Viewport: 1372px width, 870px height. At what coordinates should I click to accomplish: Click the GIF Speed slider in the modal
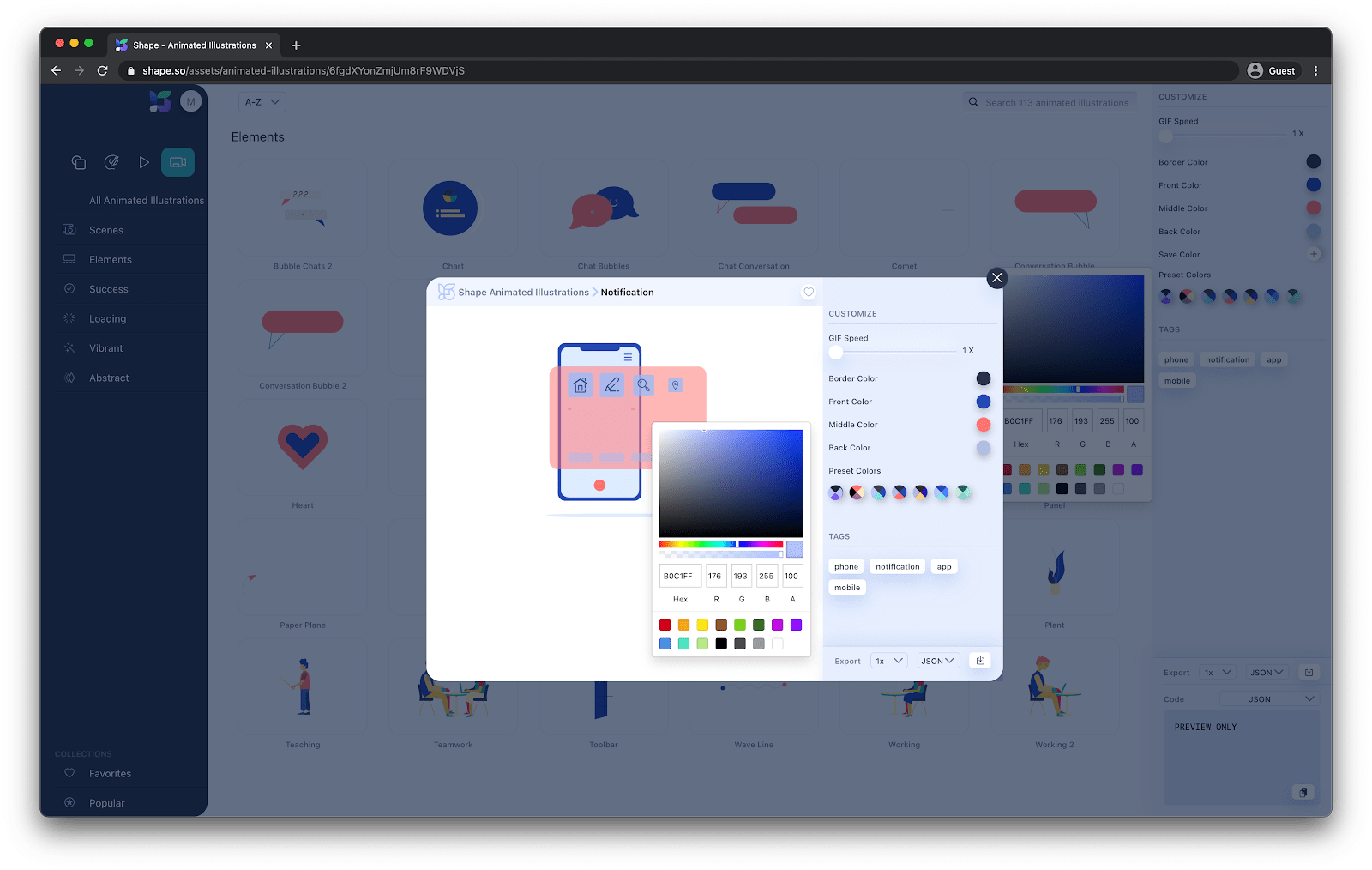[x=893, y=351]
